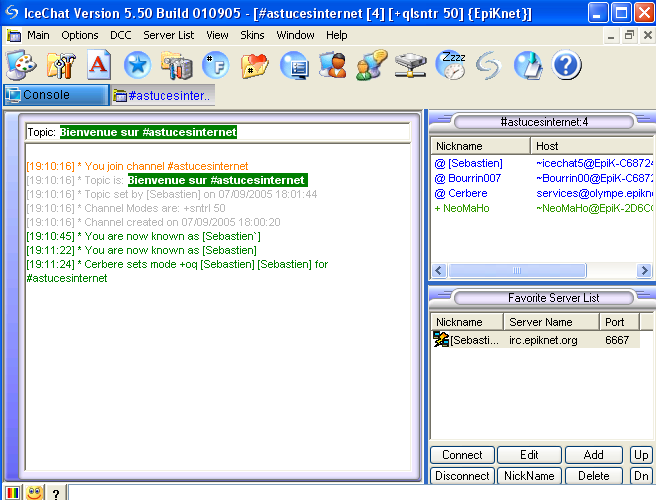Switch to the #astucesinter.. channel tab

163,95
